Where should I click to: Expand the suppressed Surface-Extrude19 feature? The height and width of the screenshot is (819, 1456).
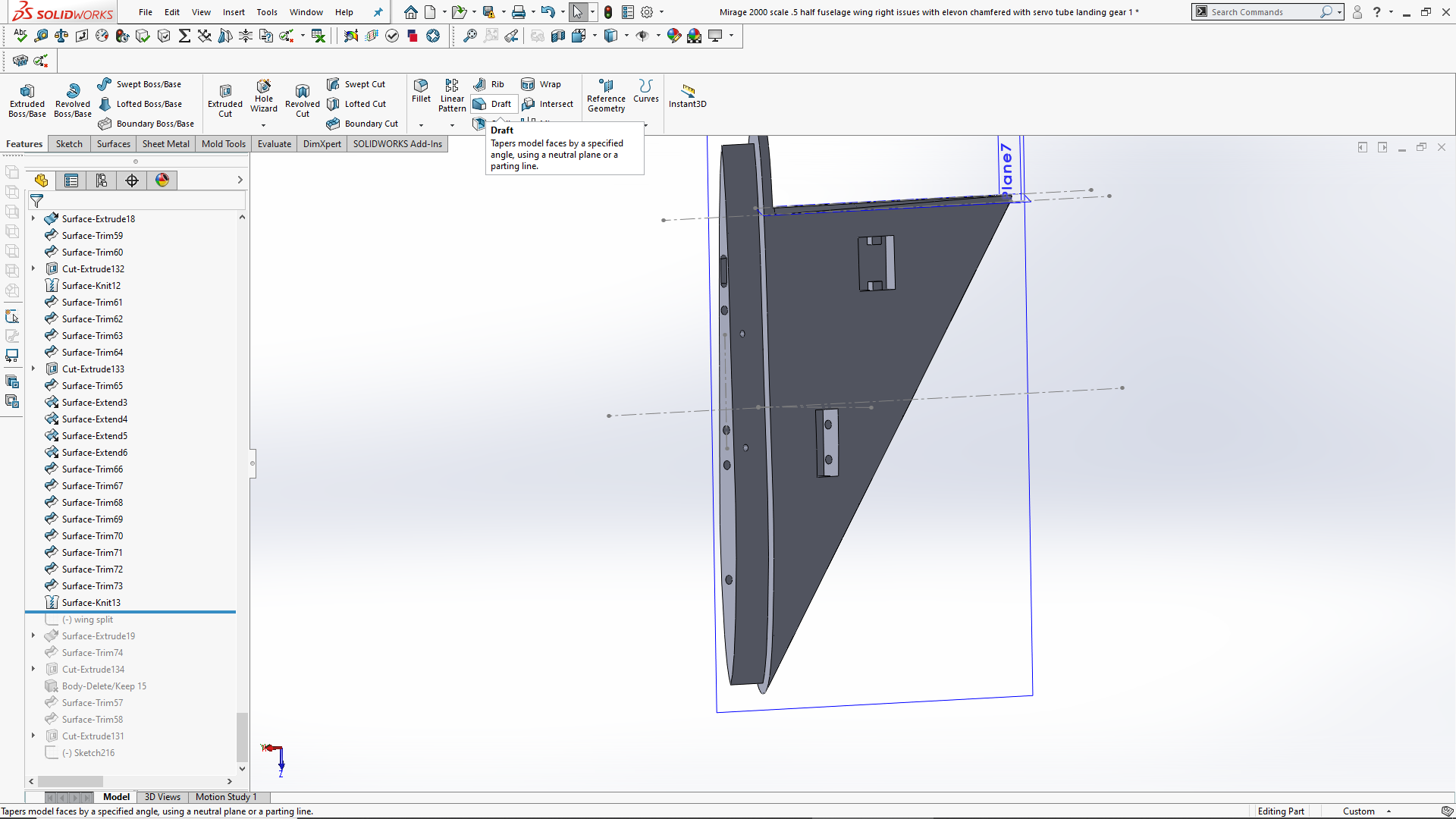click(x=33, y=635)
